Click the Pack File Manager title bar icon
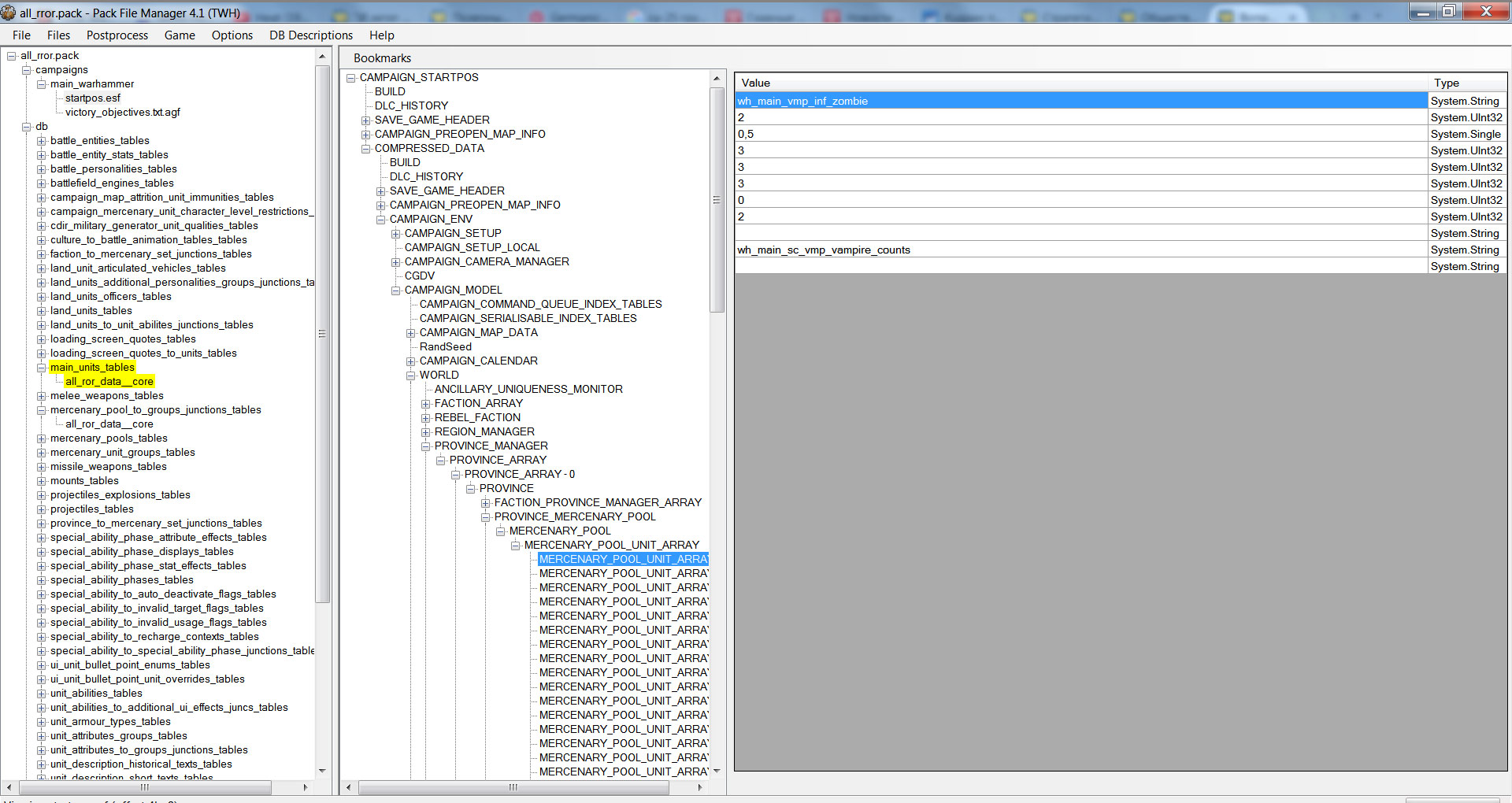Screen dimensions: 1512x803 coord(9,13)
